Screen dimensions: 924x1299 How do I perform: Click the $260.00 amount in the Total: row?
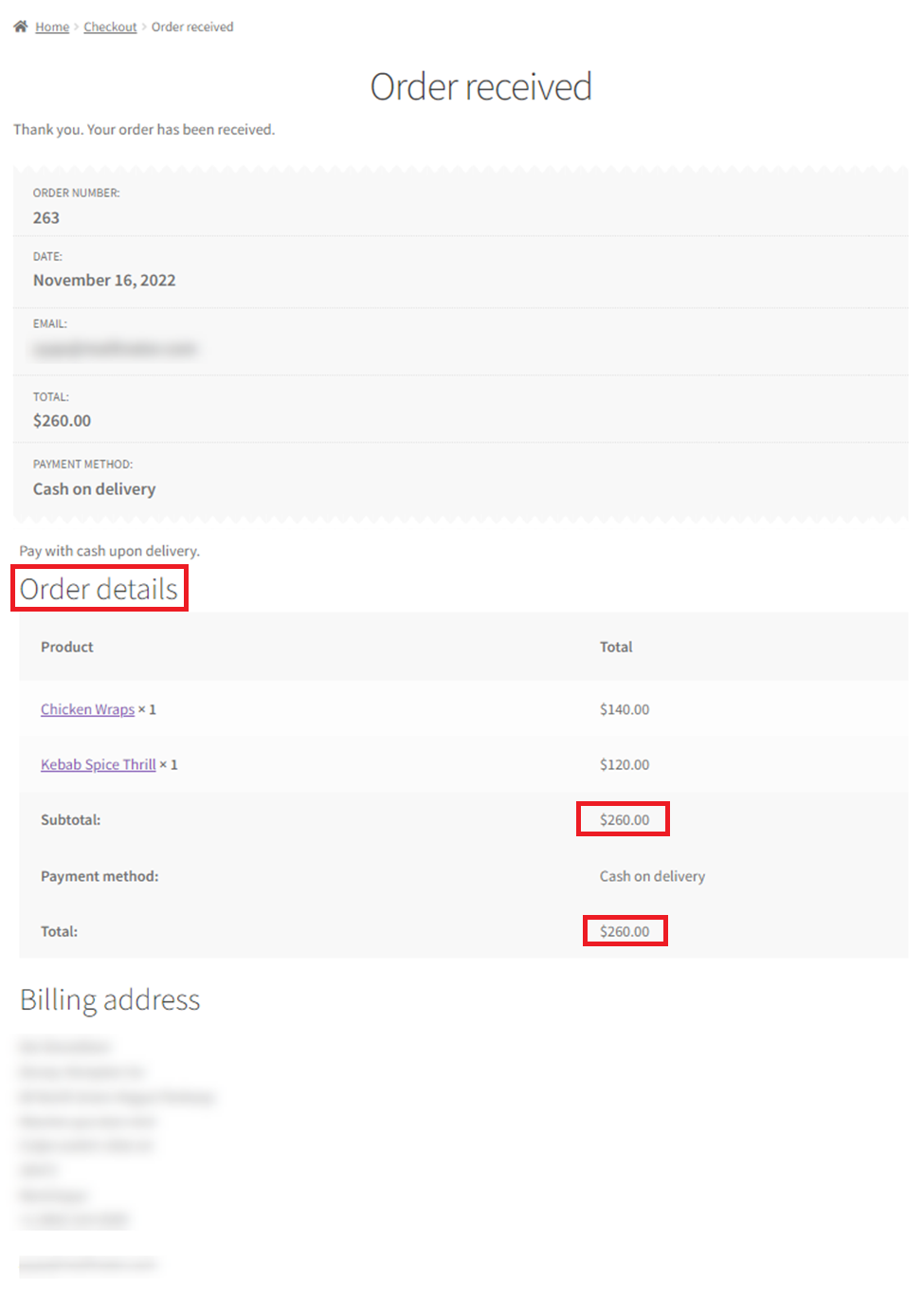[625, 931]
